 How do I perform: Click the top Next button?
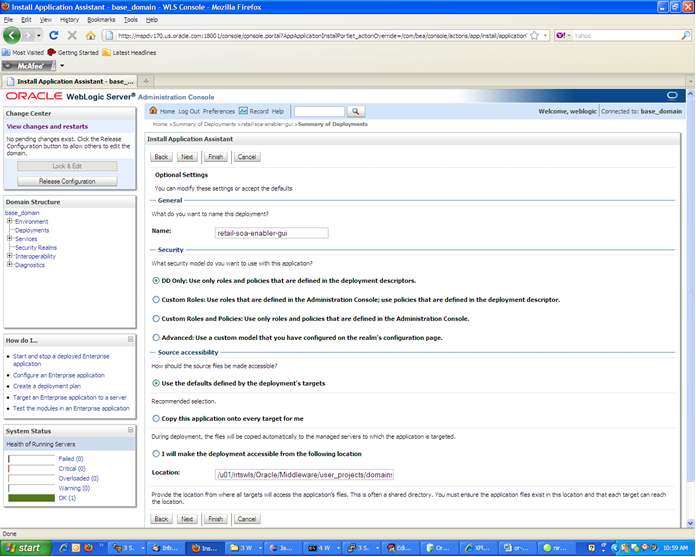pyautogui.click(x=187, y=157)
